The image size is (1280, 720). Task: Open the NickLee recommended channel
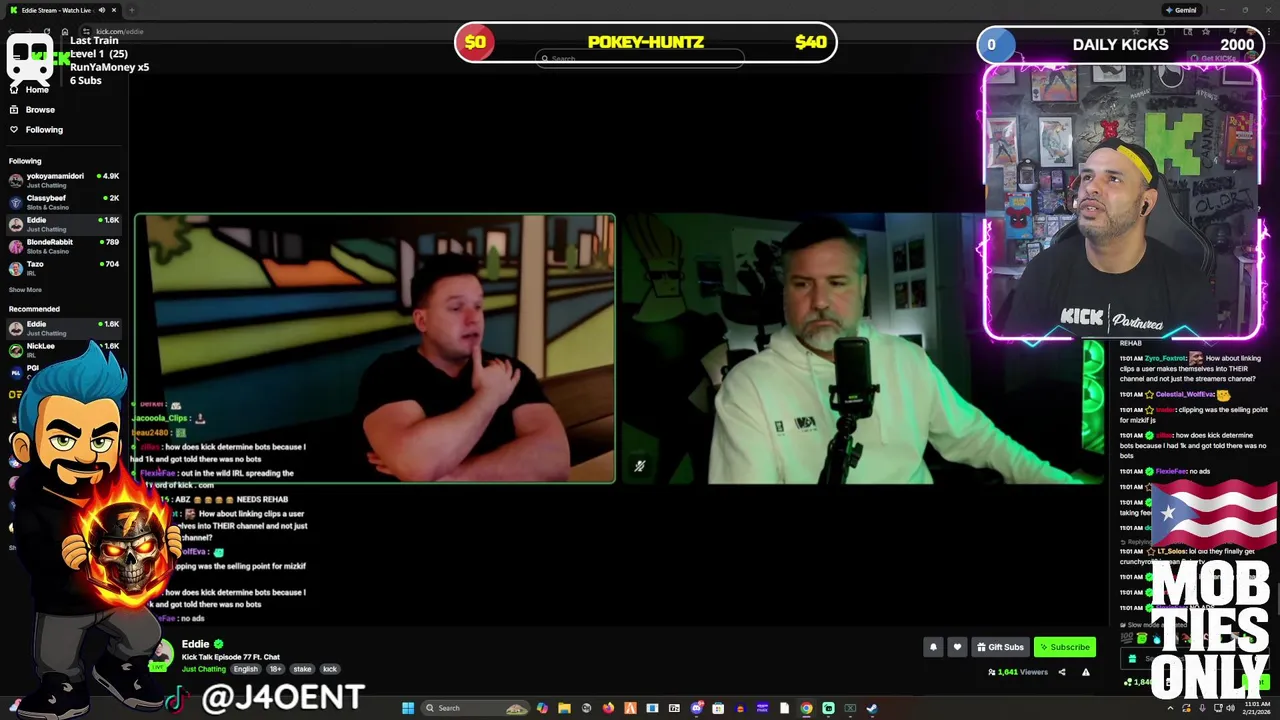tap(63, 350)
